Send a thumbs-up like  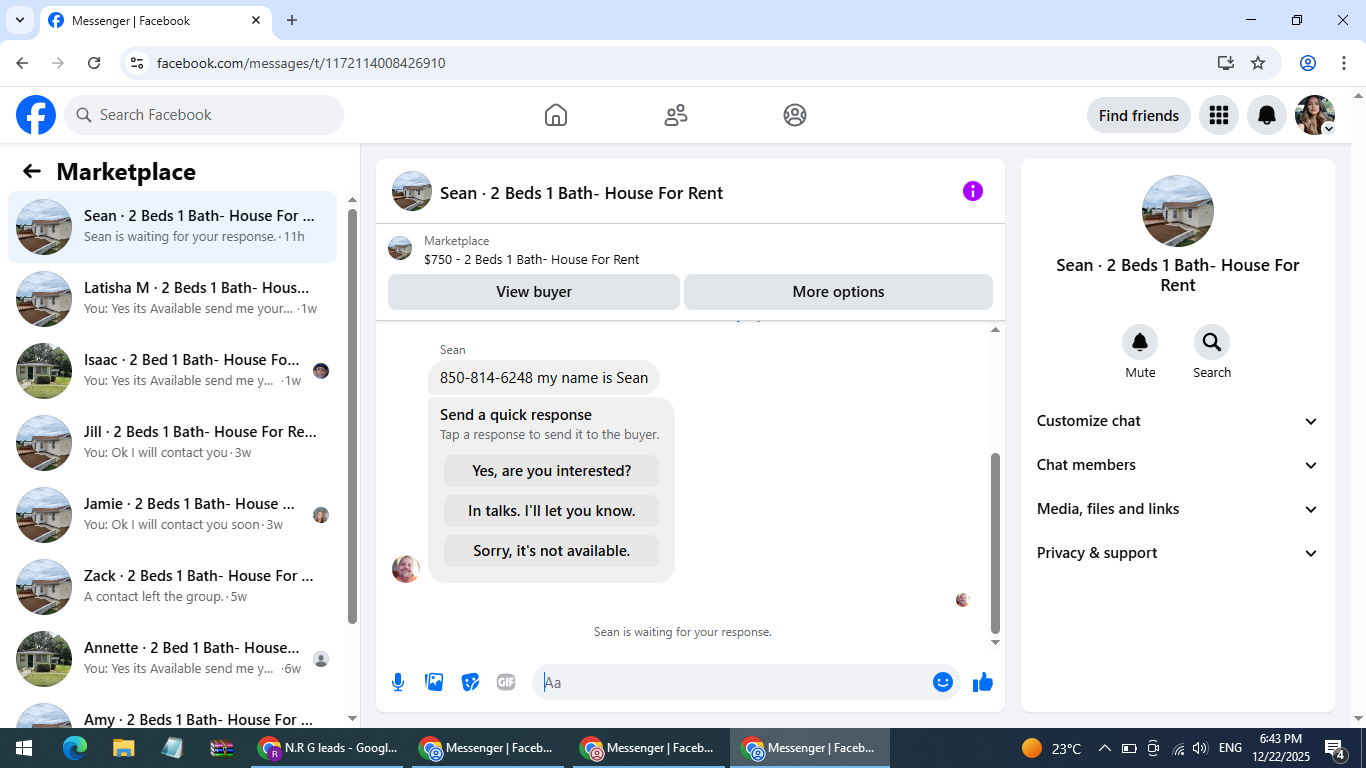tap(983, 682)
